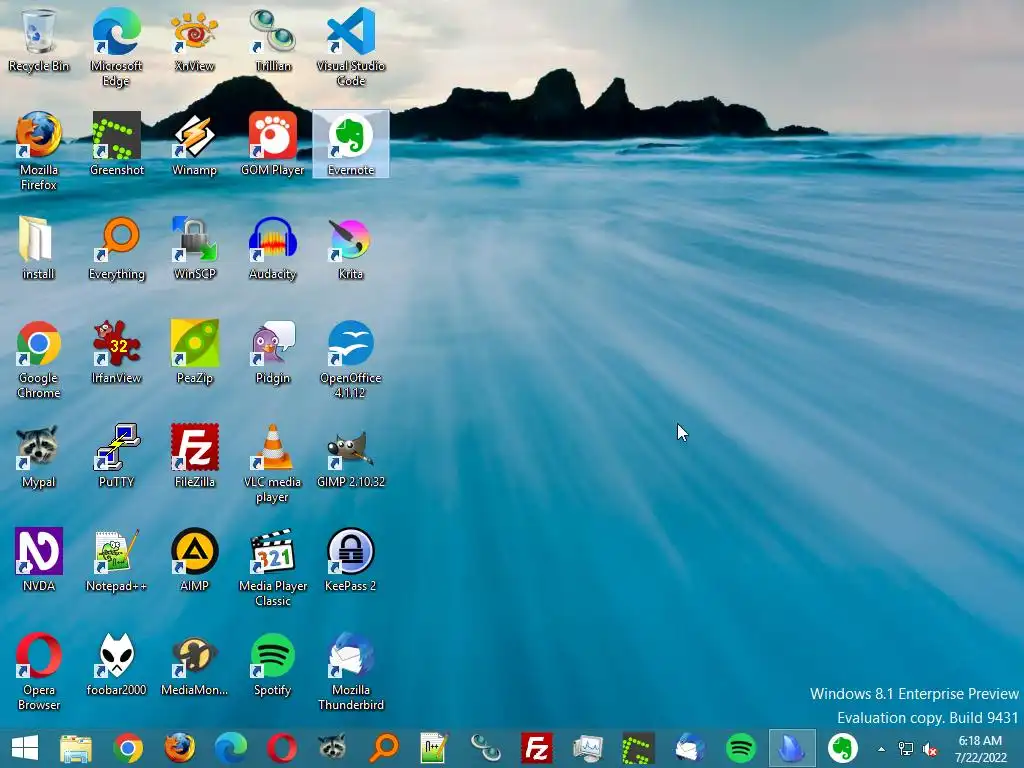Select the Media Player Classic desktop icon
Image resolution: width=1024 pixels, height=768 pixels.
pyautogui.click(x=273, y=568)
